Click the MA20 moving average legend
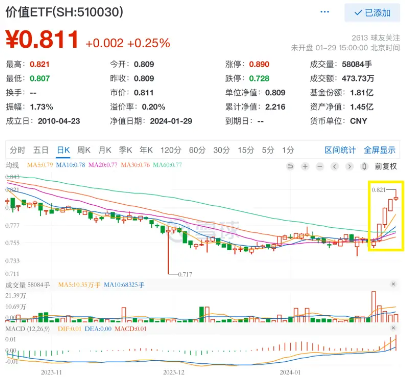This screenshot has width=405, height=381. [x=103, y=165]
